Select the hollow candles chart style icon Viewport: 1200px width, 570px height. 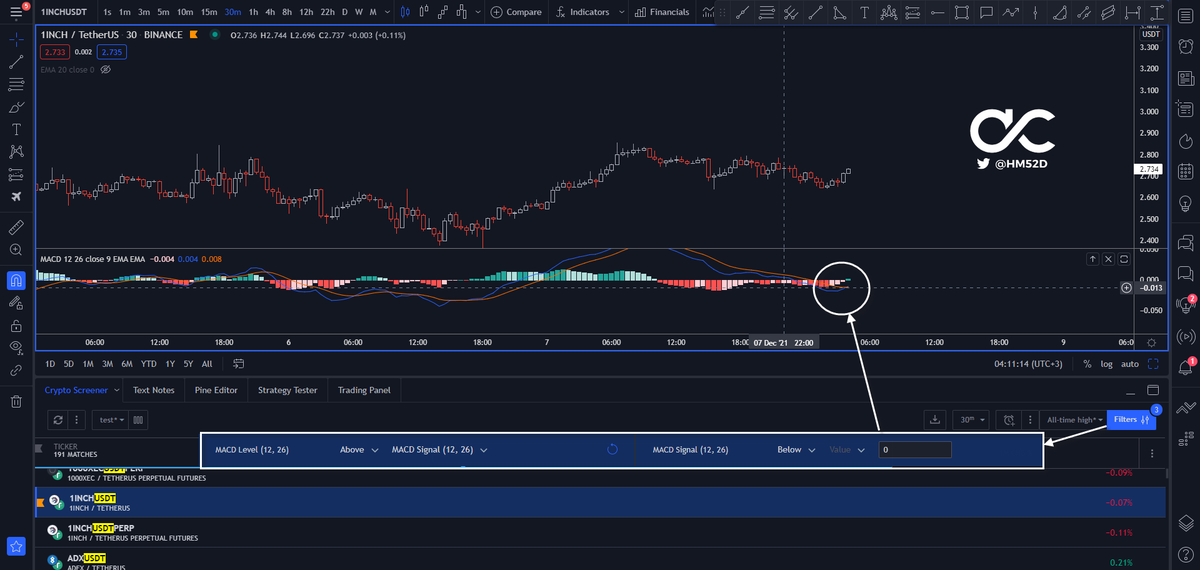point(425,12)
